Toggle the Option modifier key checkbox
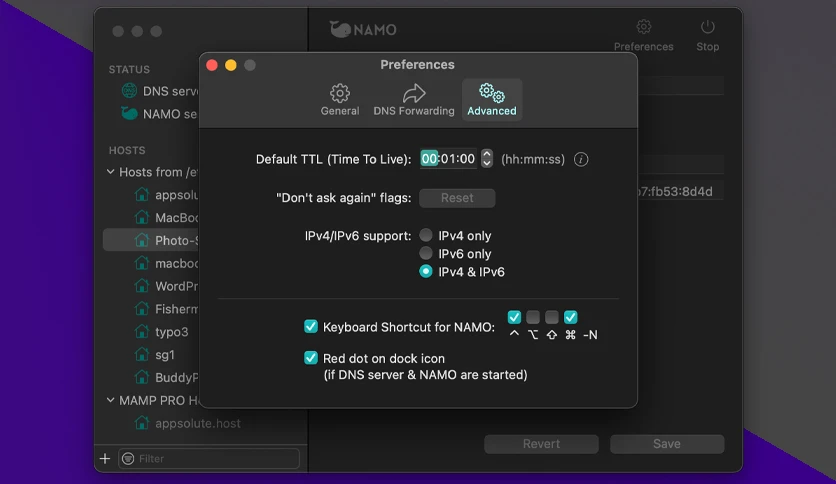This screenshot has height=484, width=836. coord(533,317)
